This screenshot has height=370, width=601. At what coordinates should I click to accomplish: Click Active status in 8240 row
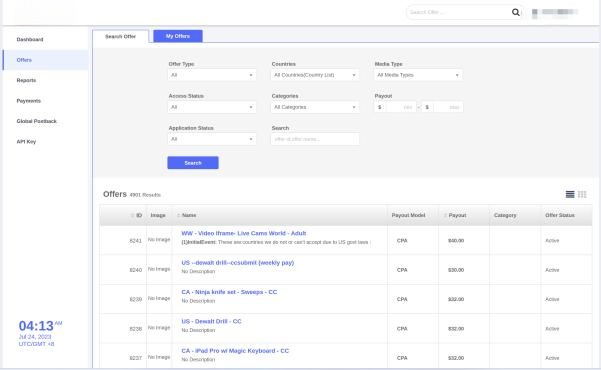tap(552, 270)
